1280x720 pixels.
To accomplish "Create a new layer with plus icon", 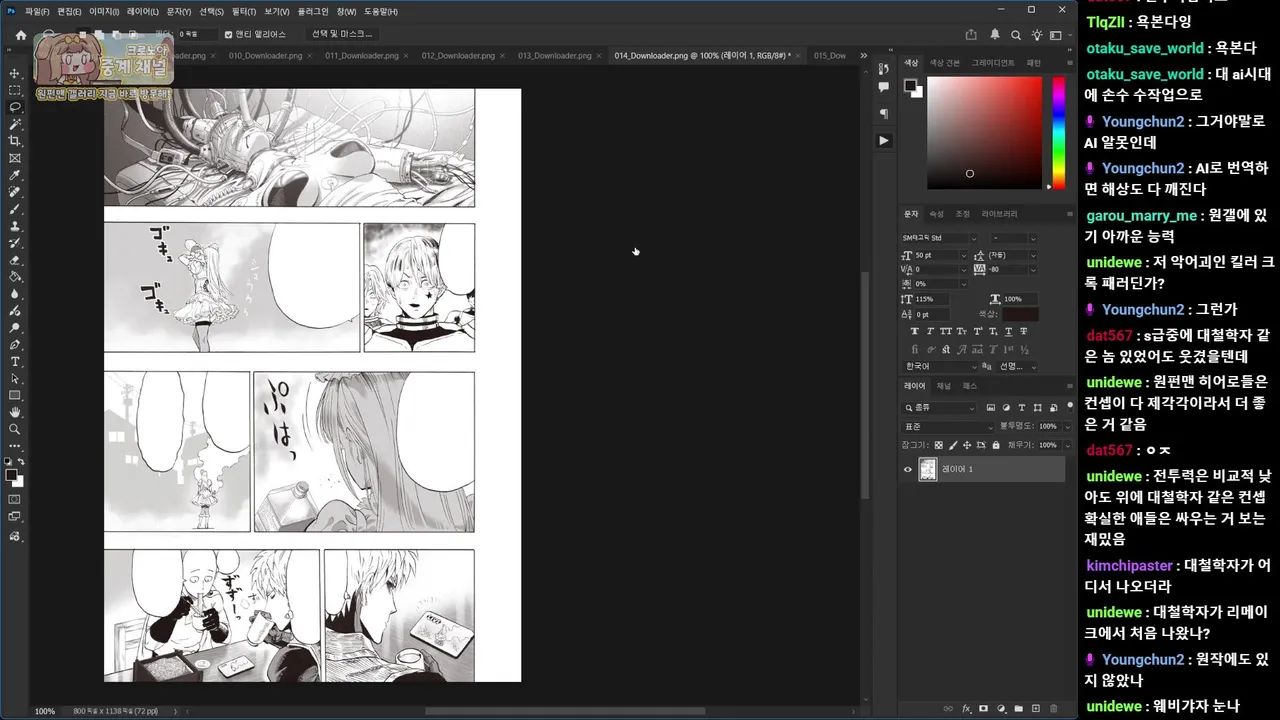I will (1036, 709).
